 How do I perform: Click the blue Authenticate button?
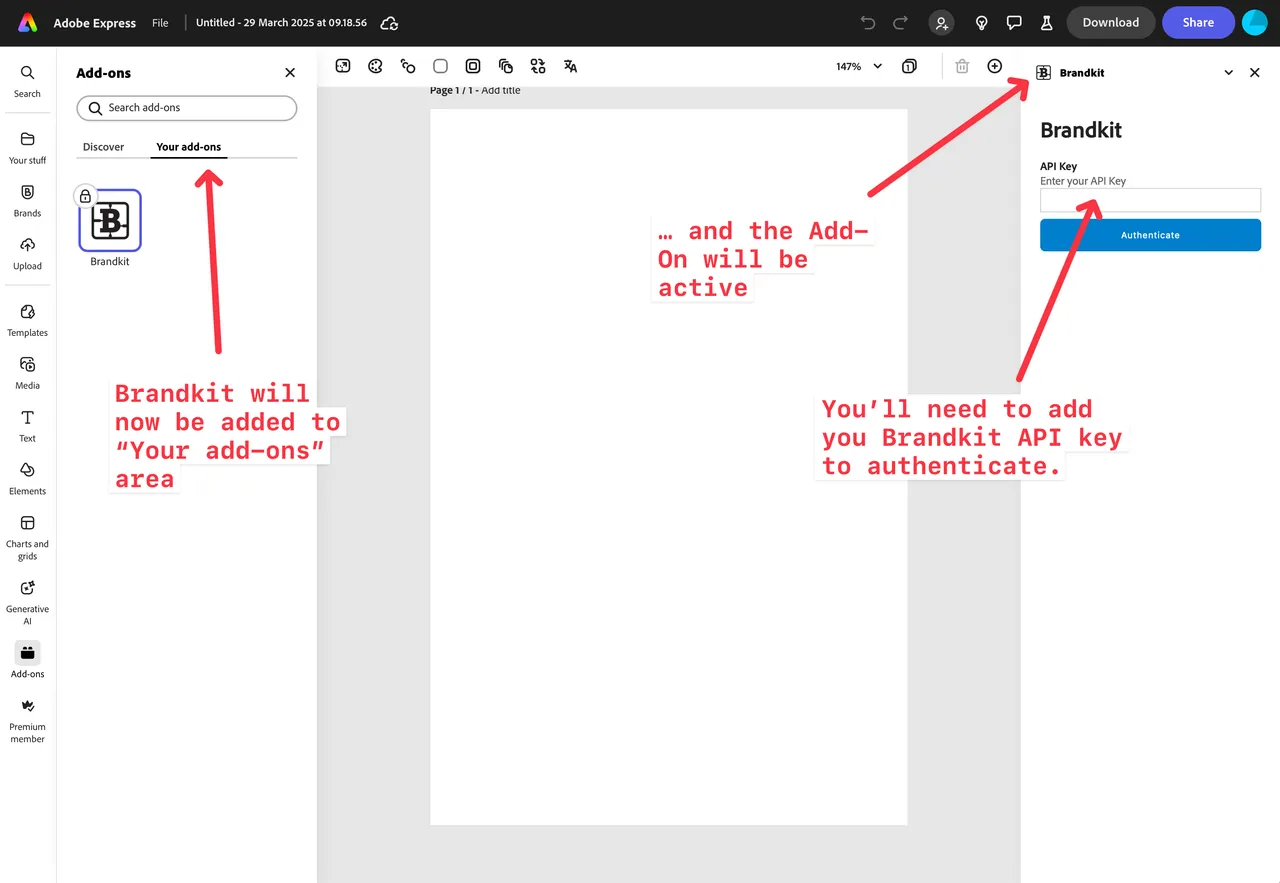[x=1150, y=235]
